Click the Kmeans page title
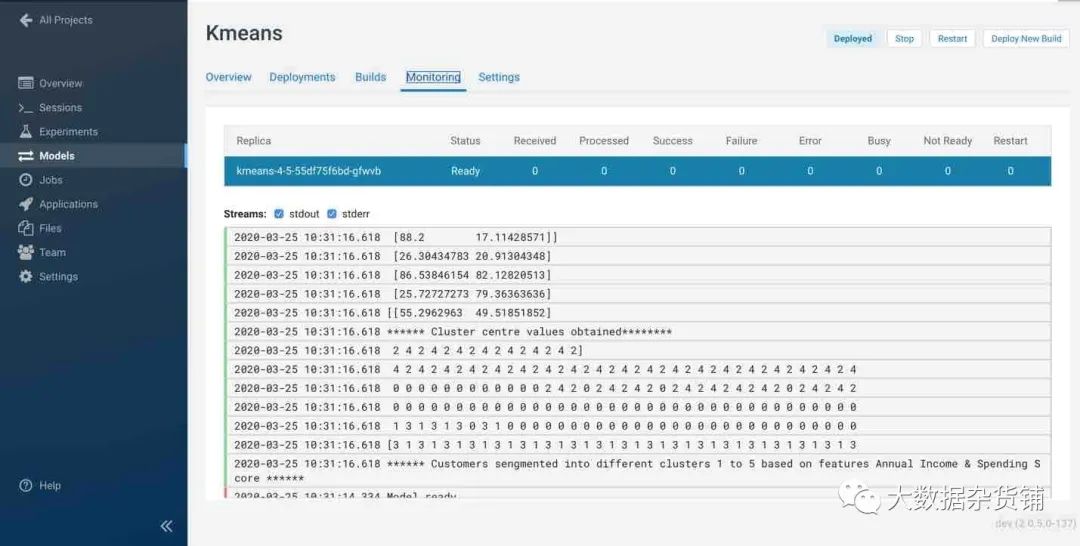Screen dimensions: 1080x546 244,33
